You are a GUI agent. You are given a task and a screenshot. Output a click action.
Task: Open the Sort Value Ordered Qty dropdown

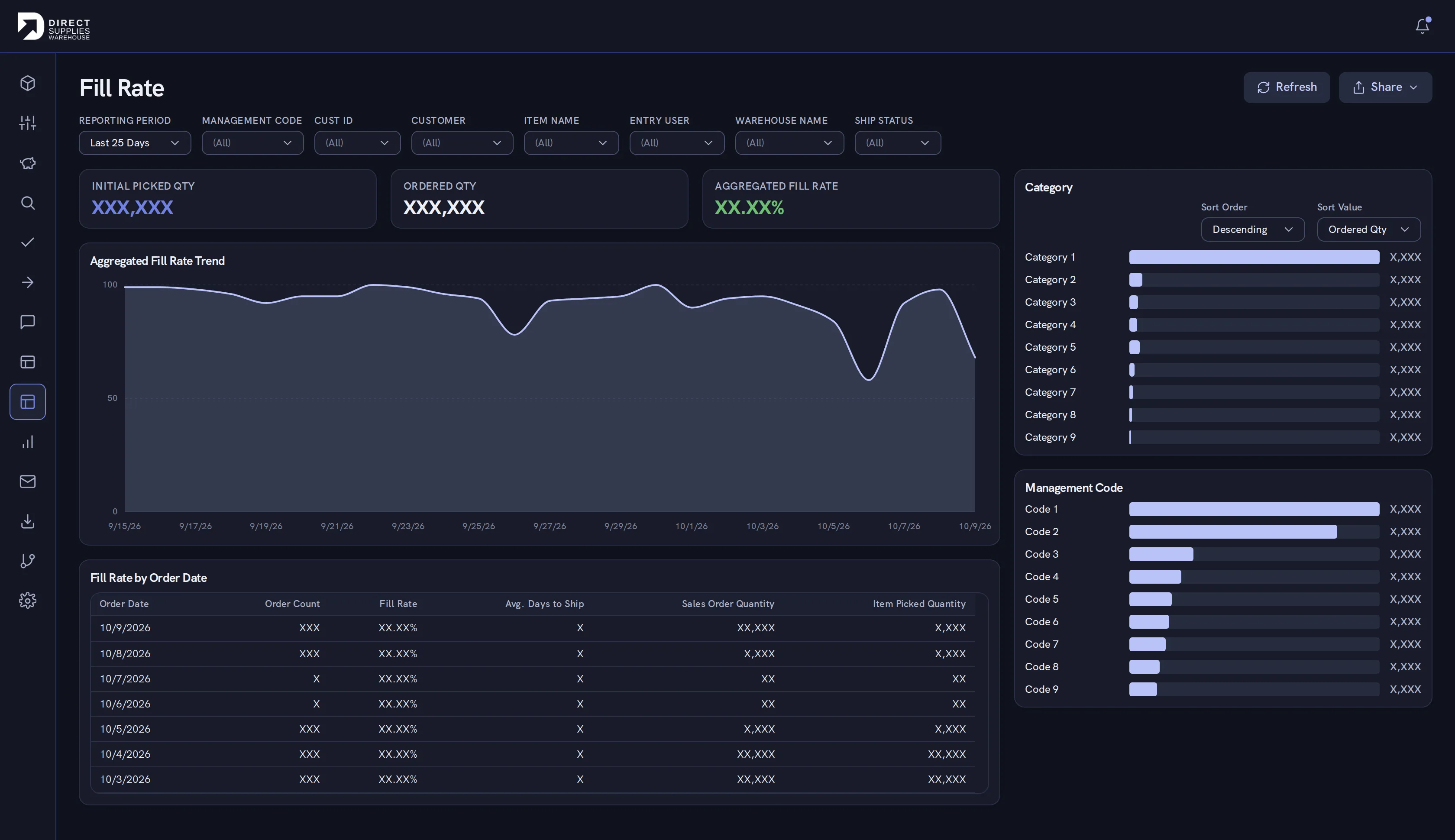click(1368, 229)
